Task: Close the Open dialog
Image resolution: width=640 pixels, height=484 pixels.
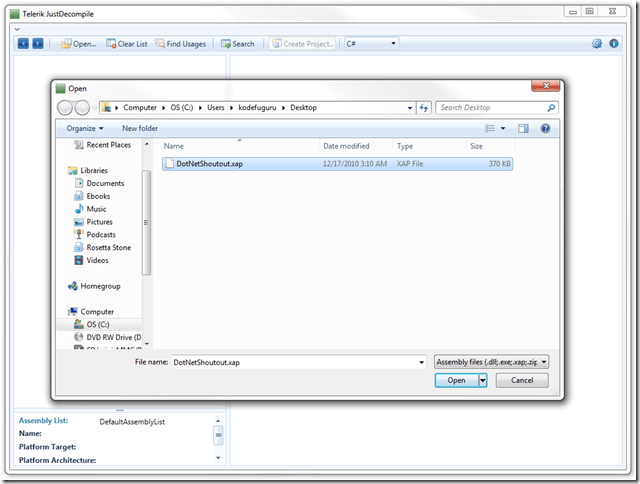Action: pyautogui.click(x=546, y=85)
